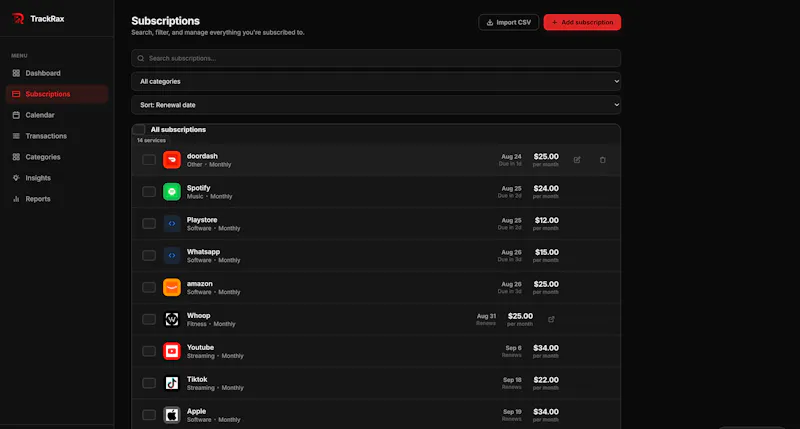This screenshot has width=800, height=429.
Task: Click the Whoop service logo
Action: pyautogui.click(x=172, y=319)
